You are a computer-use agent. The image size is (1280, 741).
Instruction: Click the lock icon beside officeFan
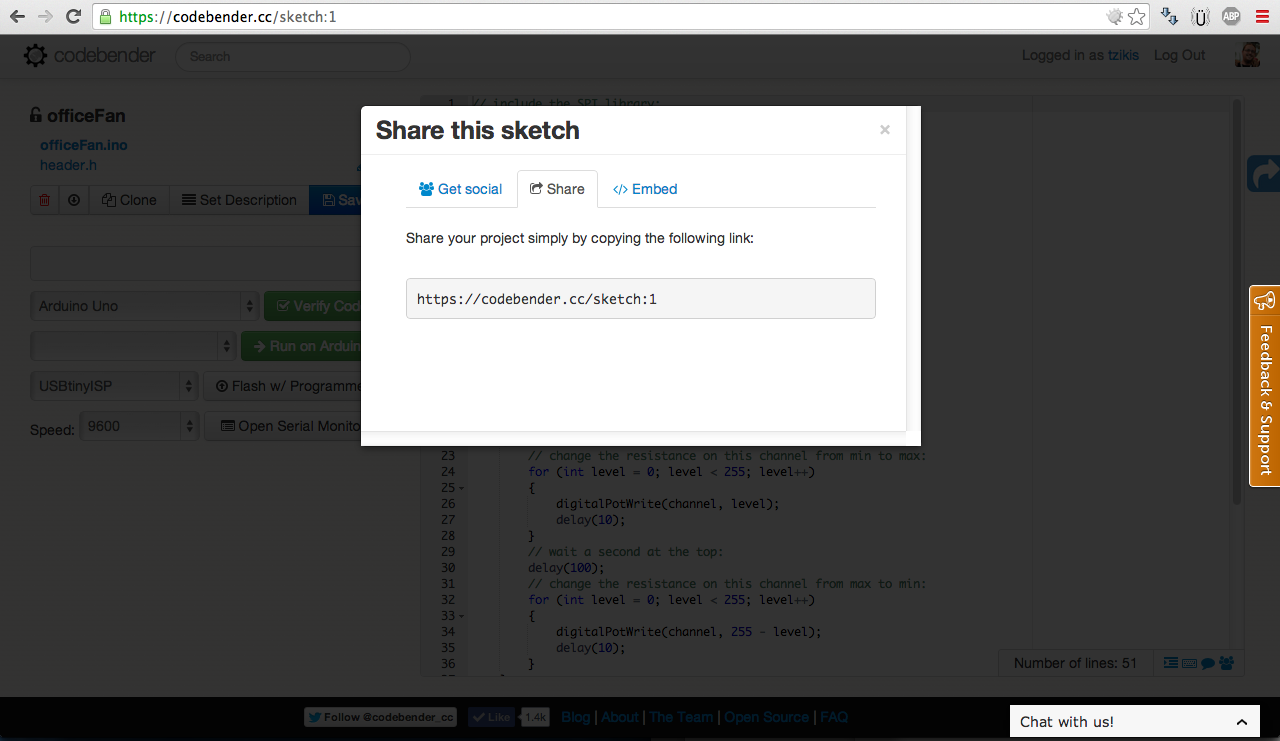(x=36, y=115)
